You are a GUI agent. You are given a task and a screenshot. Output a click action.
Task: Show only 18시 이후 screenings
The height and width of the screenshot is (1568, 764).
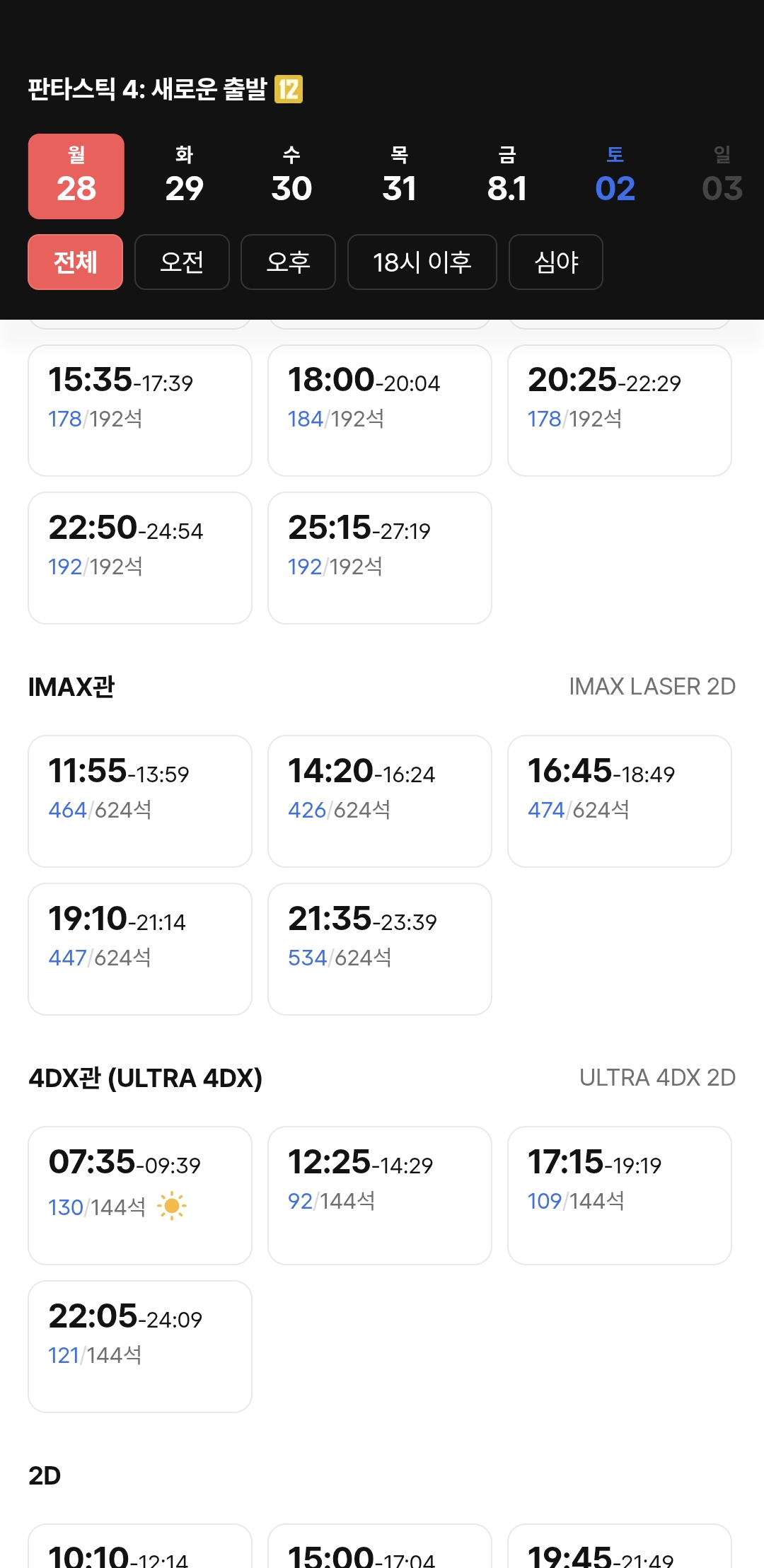tap(422, 262)
